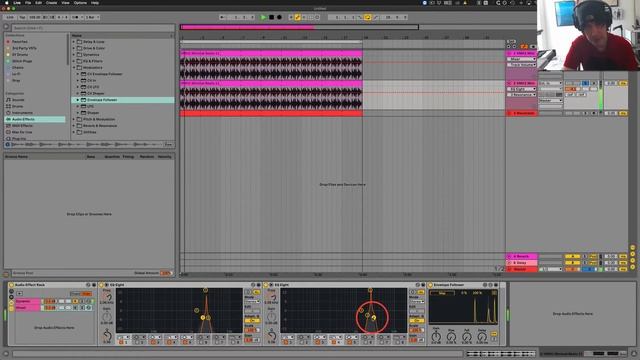Toggle the Envelope Follower device activator
640x360 pixels.
430,285
